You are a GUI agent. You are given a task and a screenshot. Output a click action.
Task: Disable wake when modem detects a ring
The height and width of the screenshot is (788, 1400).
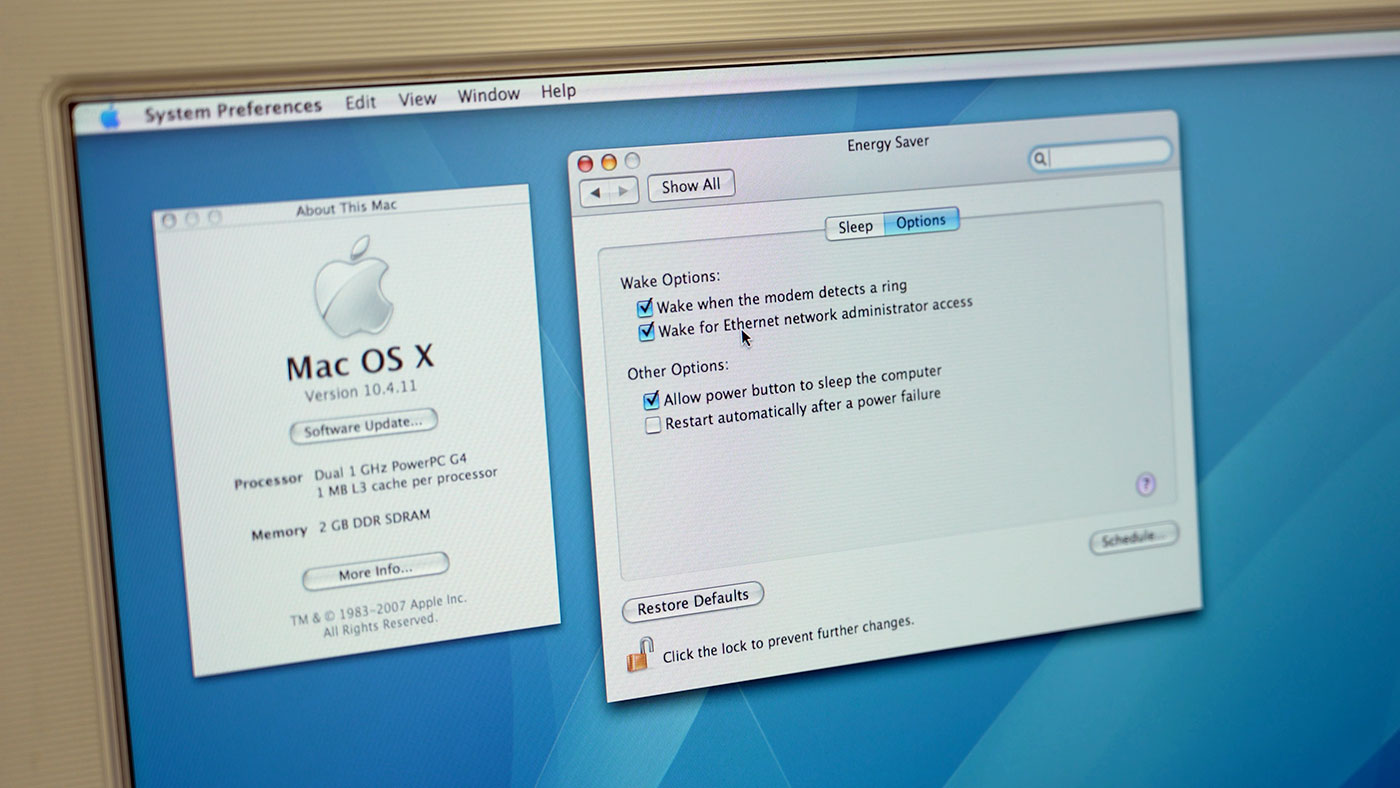click(x=645, y=308)
